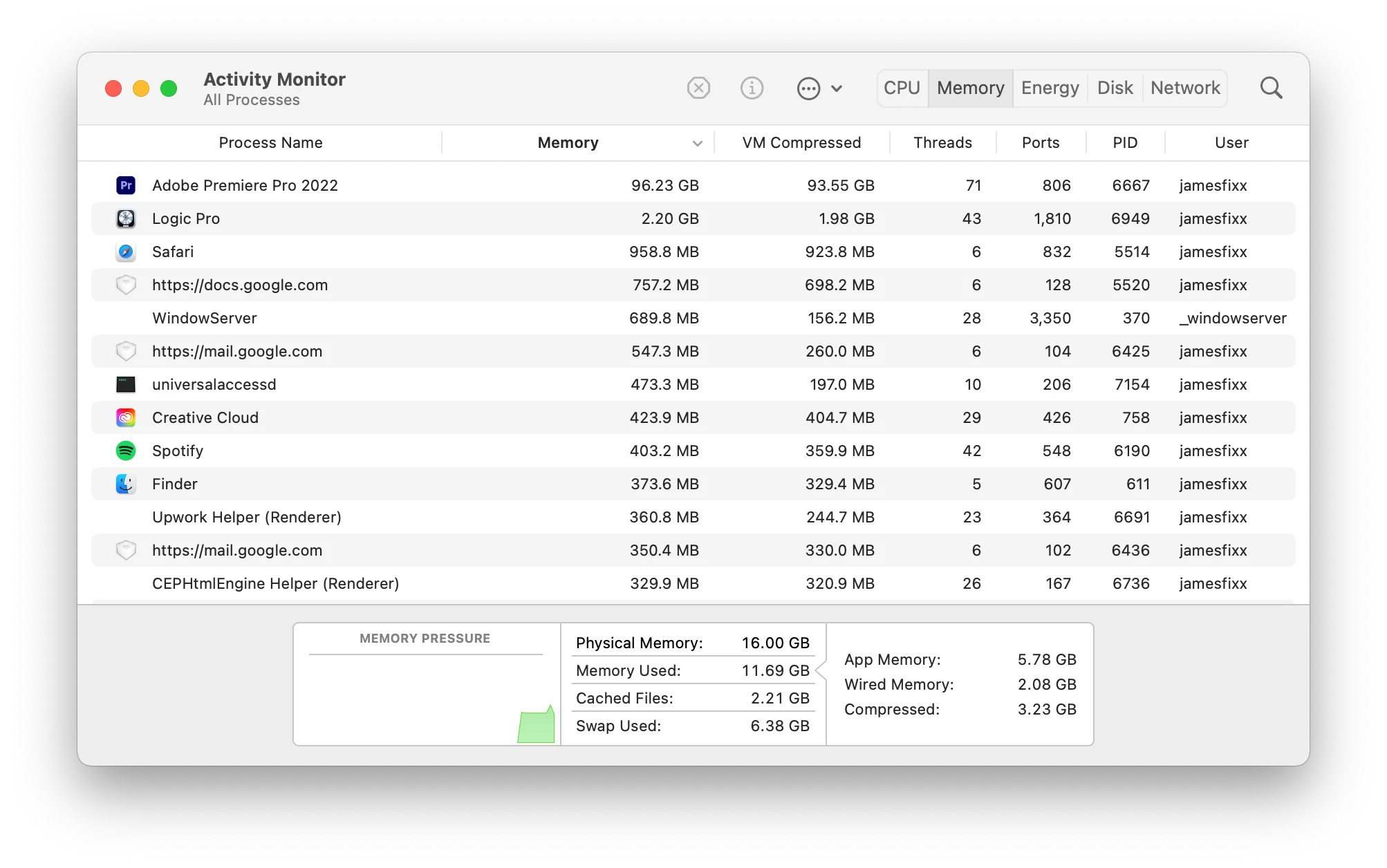Open the ellipsis options dropdown menu

click(x=808, y=88)
